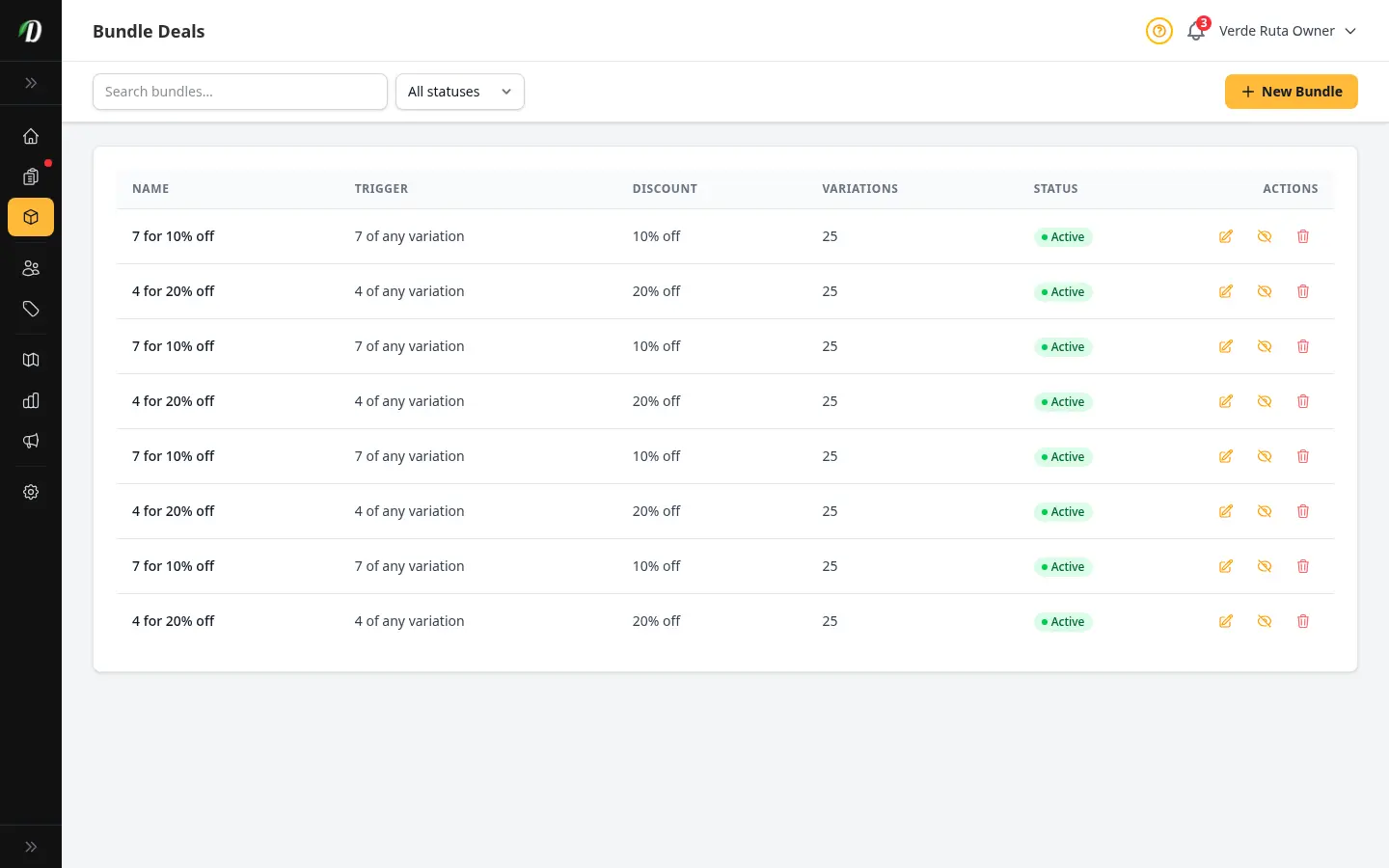Toggle visibility of second row bundle

(x=1265, y=291)
